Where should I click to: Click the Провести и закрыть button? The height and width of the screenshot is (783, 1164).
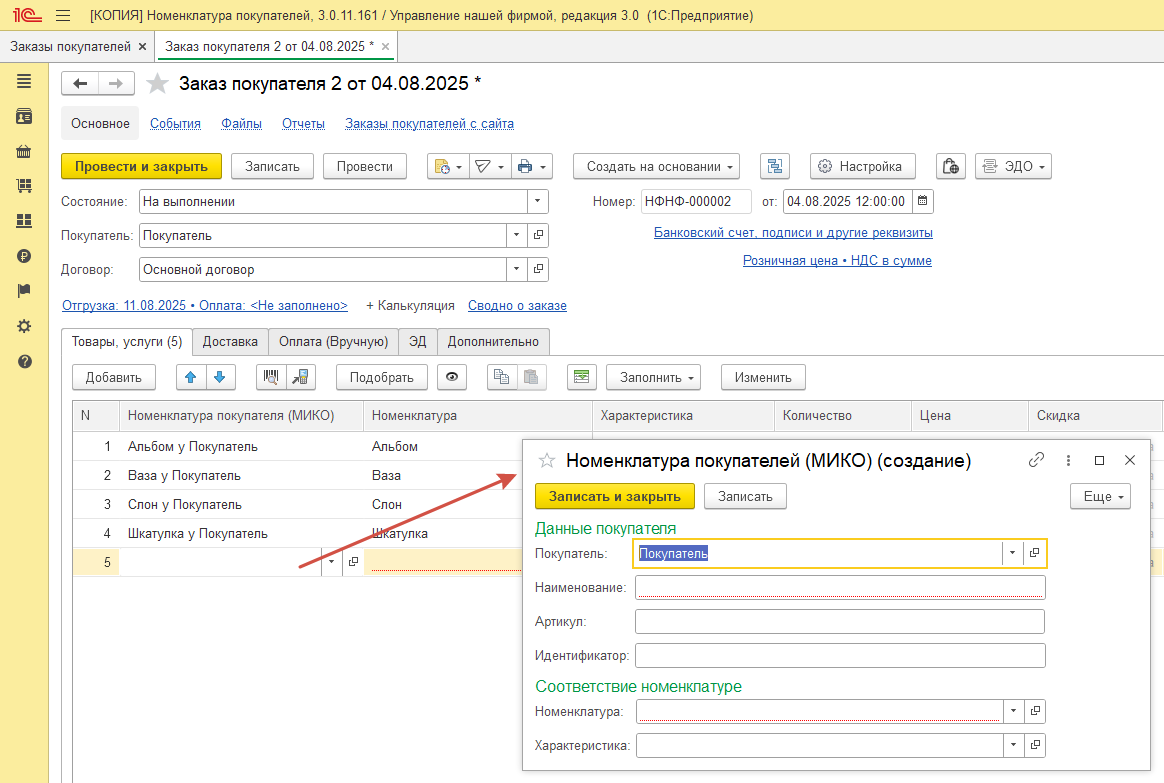click(x=141, y=166)
